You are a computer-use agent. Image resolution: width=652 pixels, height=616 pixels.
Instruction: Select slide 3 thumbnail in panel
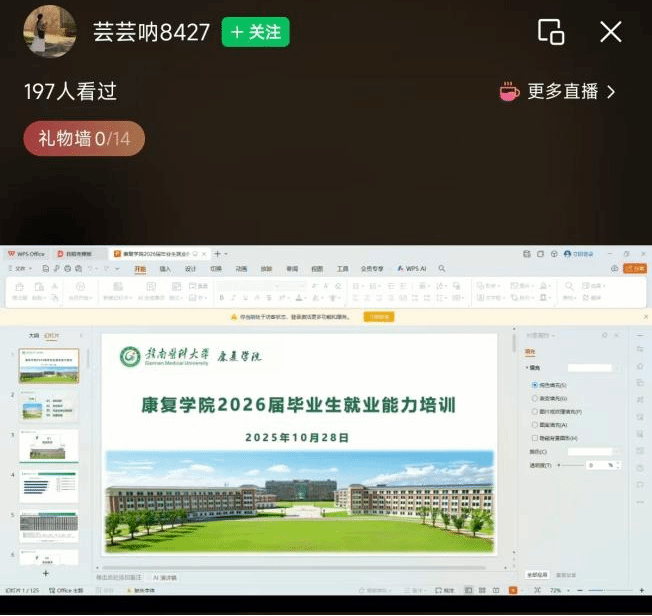(x=49, y=445)
